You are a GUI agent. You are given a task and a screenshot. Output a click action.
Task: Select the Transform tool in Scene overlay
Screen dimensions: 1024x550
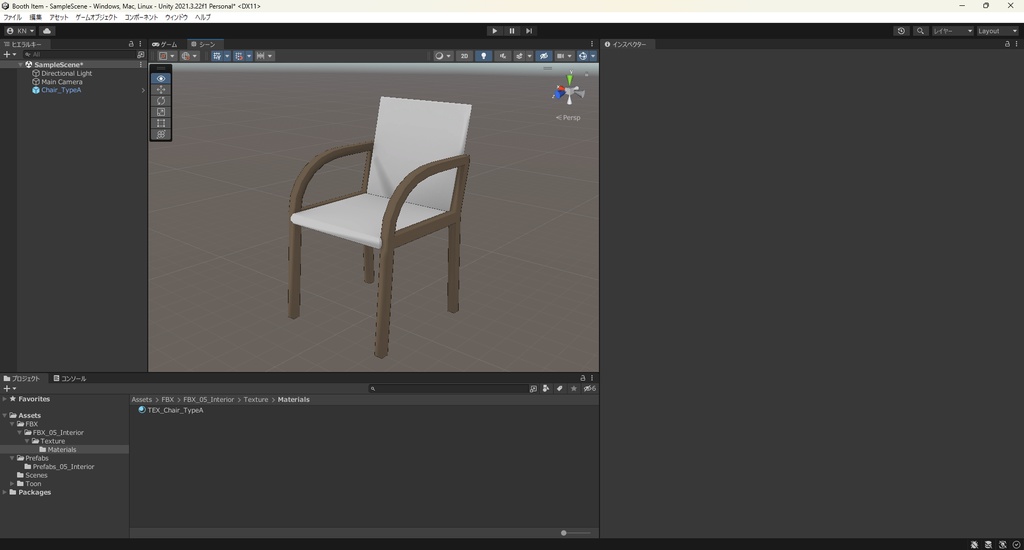pos(161,134)
